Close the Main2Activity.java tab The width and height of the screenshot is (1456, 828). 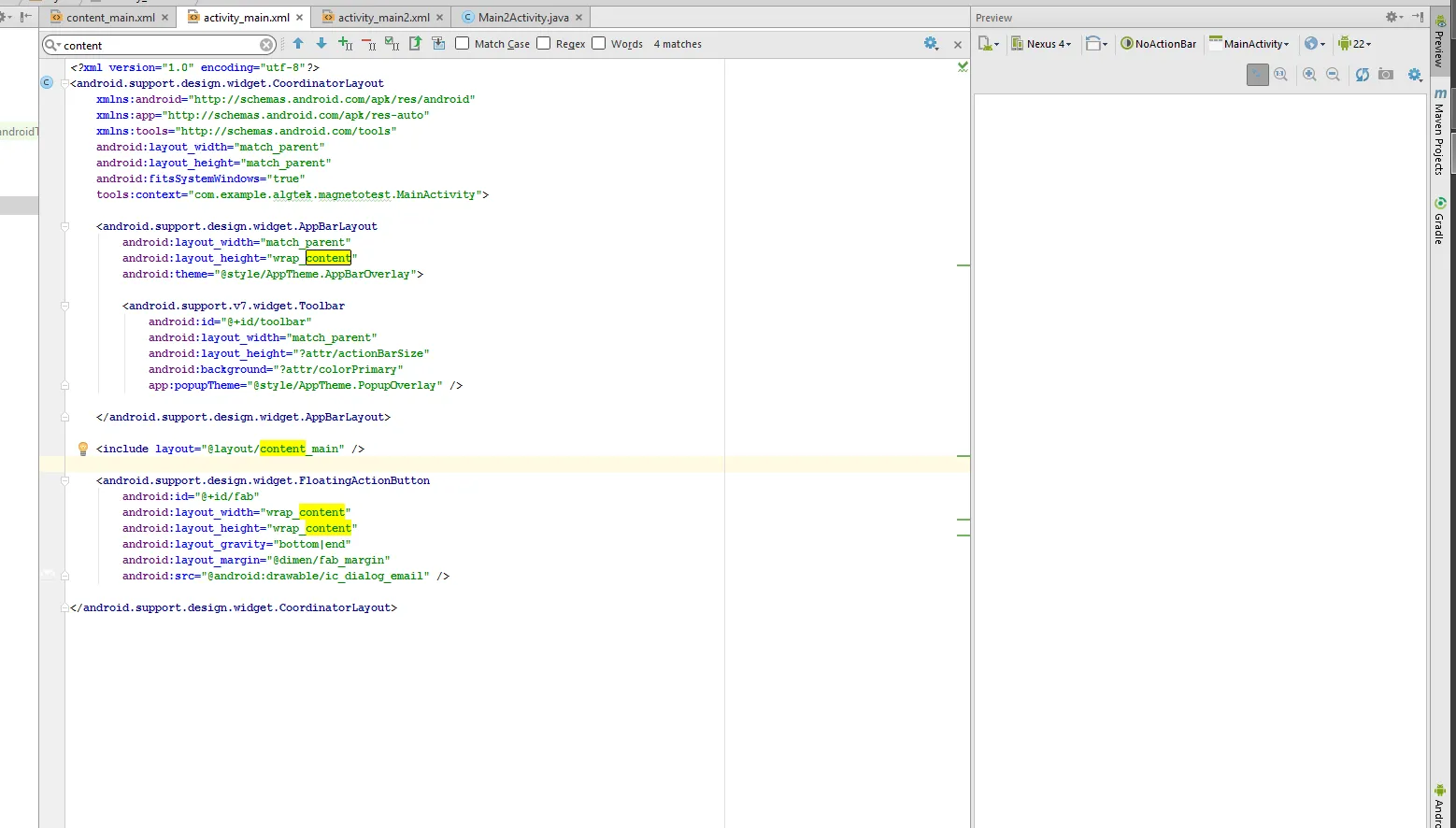point(578,18)
